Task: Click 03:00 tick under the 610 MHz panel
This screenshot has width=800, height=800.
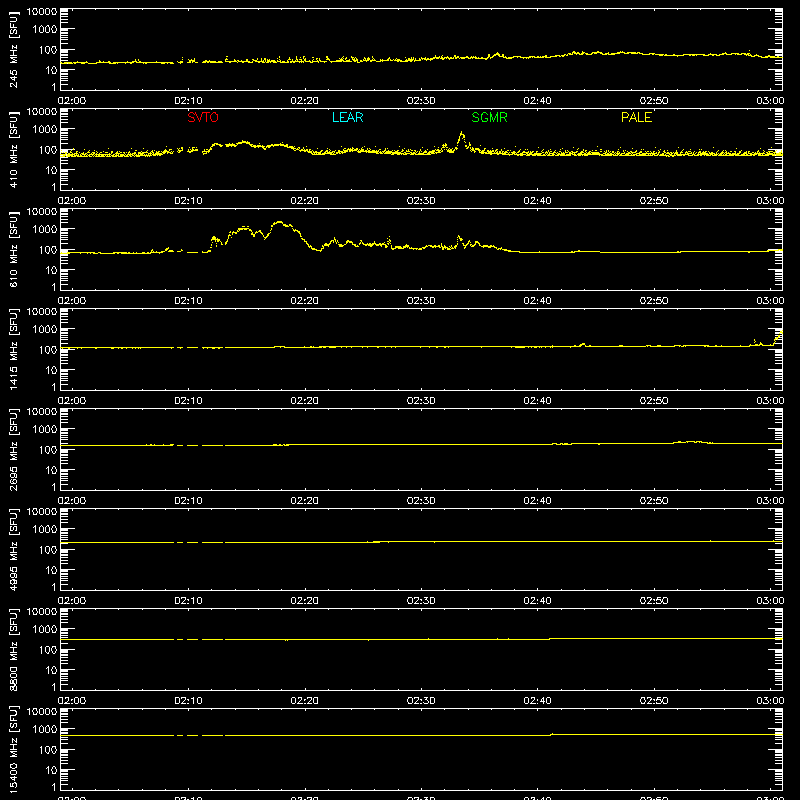Action: tap(770, 301)
